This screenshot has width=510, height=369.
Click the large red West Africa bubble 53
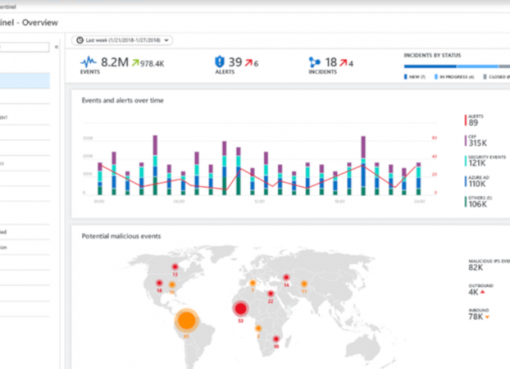tap(241, 309)
